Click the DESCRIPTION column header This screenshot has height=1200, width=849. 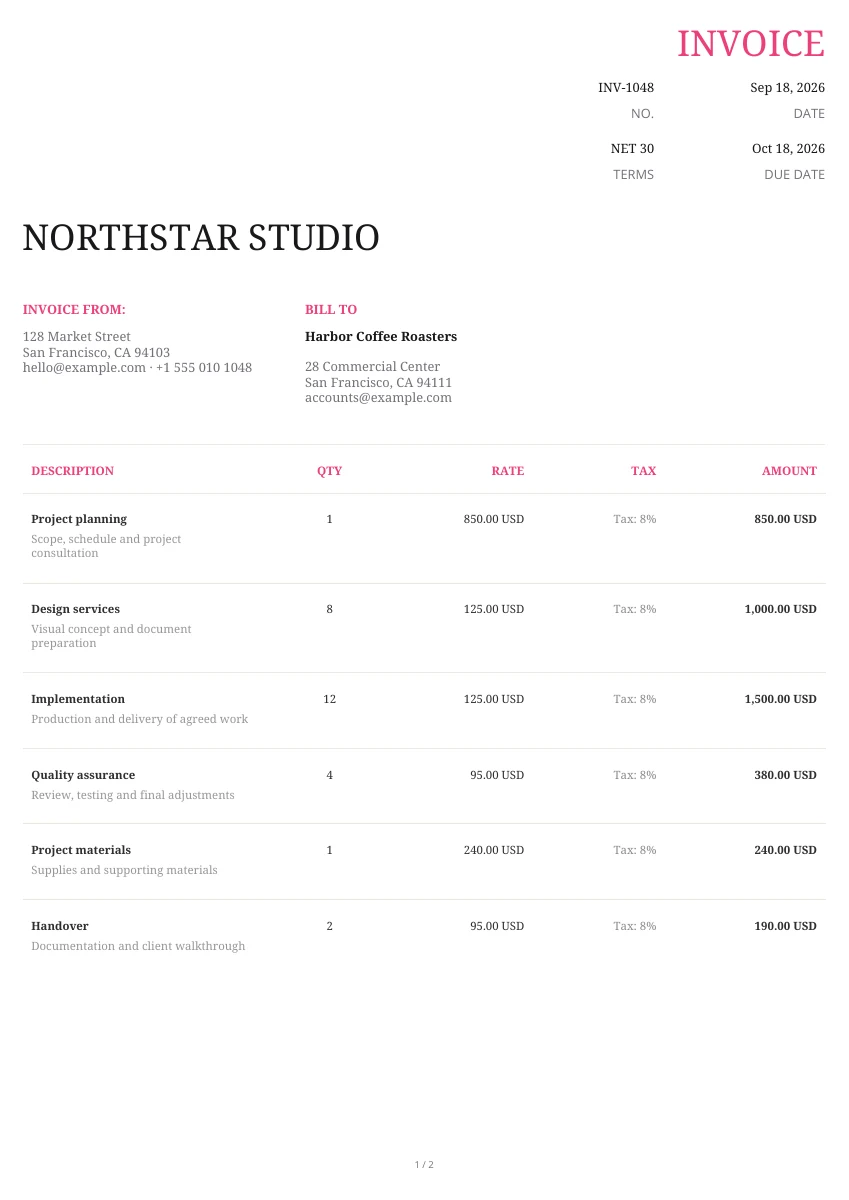73,471
